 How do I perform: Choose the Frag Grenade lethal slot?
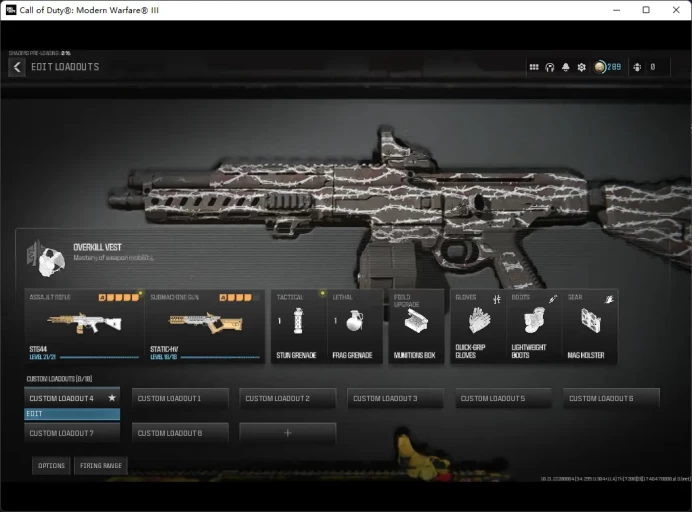(x=354, y=327)
